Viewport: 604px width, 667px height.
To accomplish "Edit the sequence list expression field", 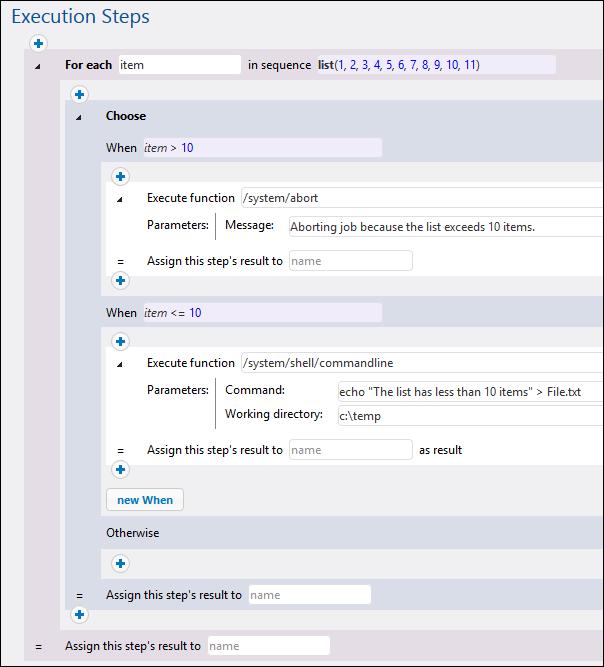I will pyautogui.click(x=435, y=65).
